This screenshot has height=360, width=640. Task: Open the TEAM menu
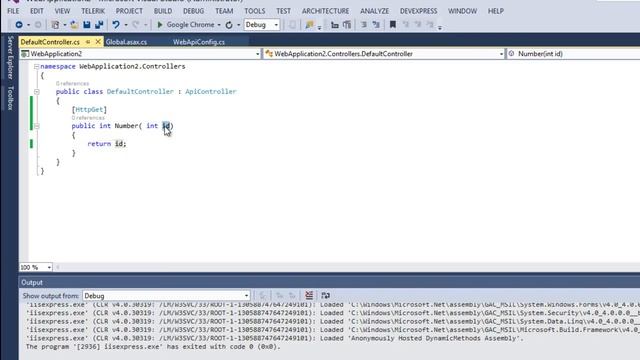coord(224,11)
